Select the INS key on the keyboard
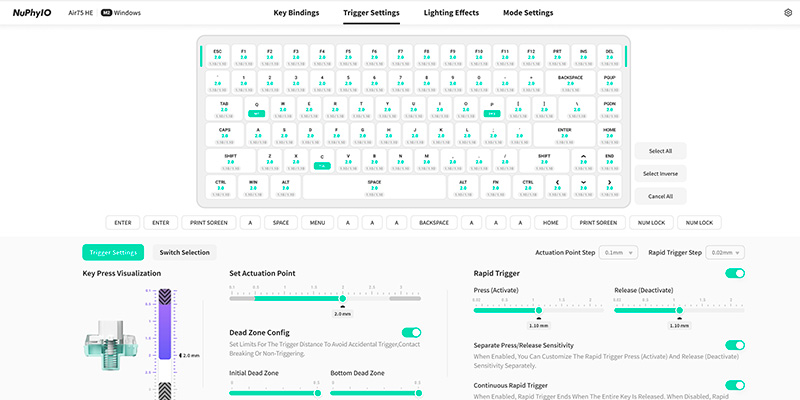The height and width of the screenshot is (400, 800). click(x=583, y=56)
